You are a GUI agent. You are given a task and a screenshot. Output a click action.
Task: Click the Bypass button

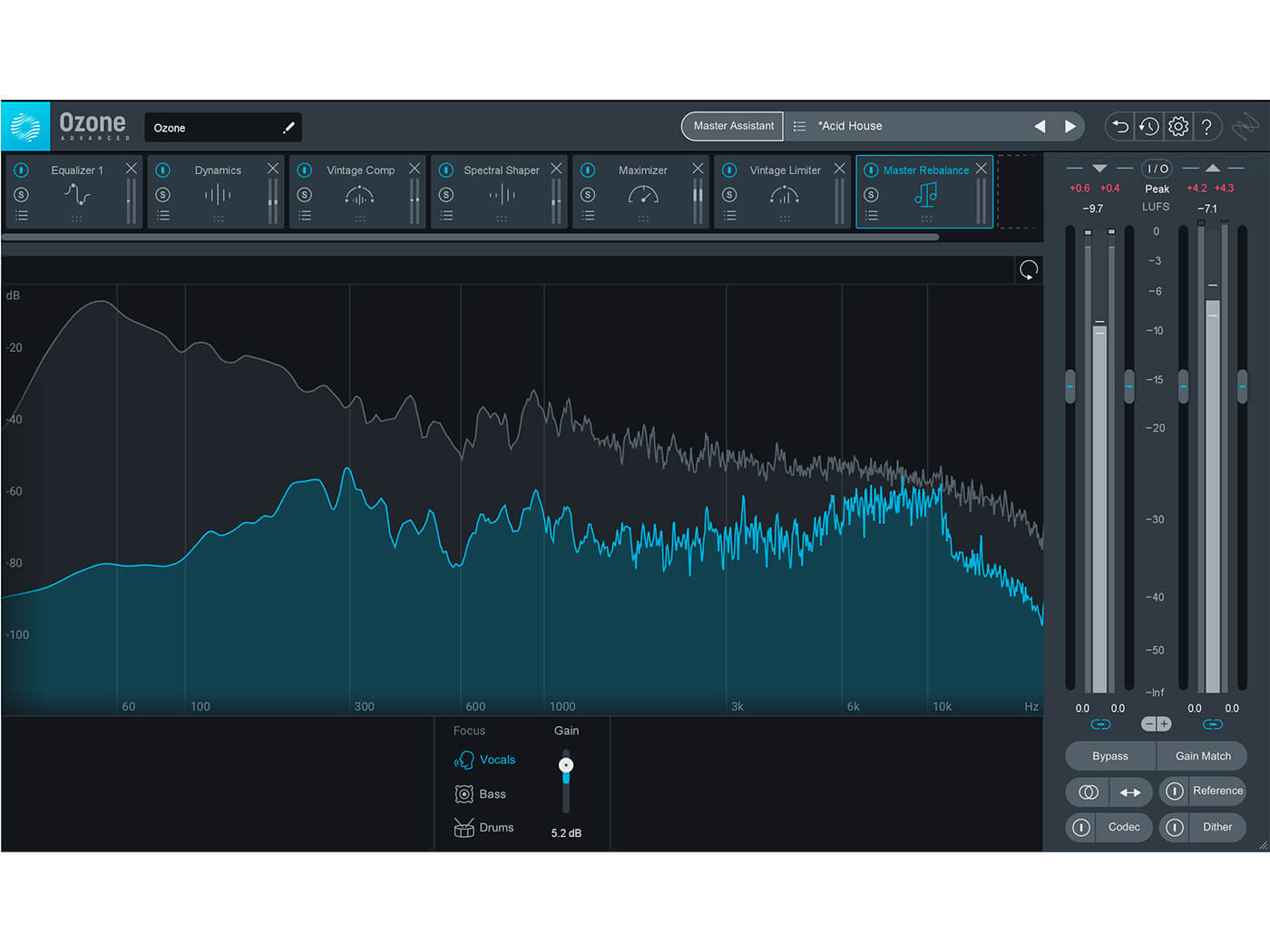(1110, 756)
